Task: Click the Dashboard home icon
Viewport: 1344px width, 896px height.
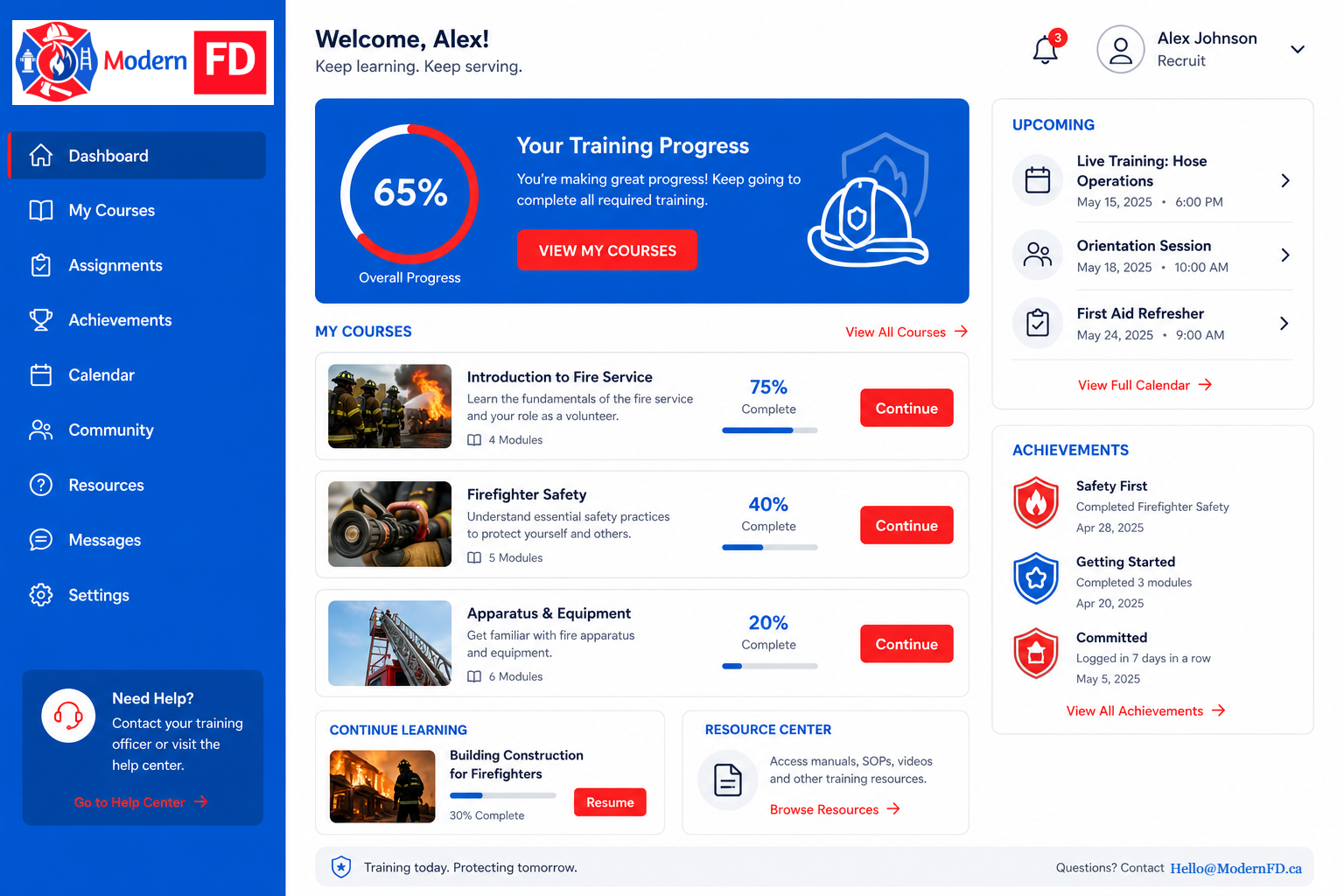Action: click(x=41, y=156)
